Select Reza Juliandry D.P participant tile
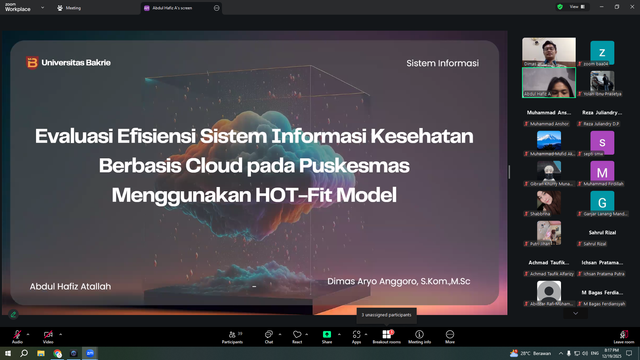The height and width of the screenshot is (360, 640). coord(602,117)
